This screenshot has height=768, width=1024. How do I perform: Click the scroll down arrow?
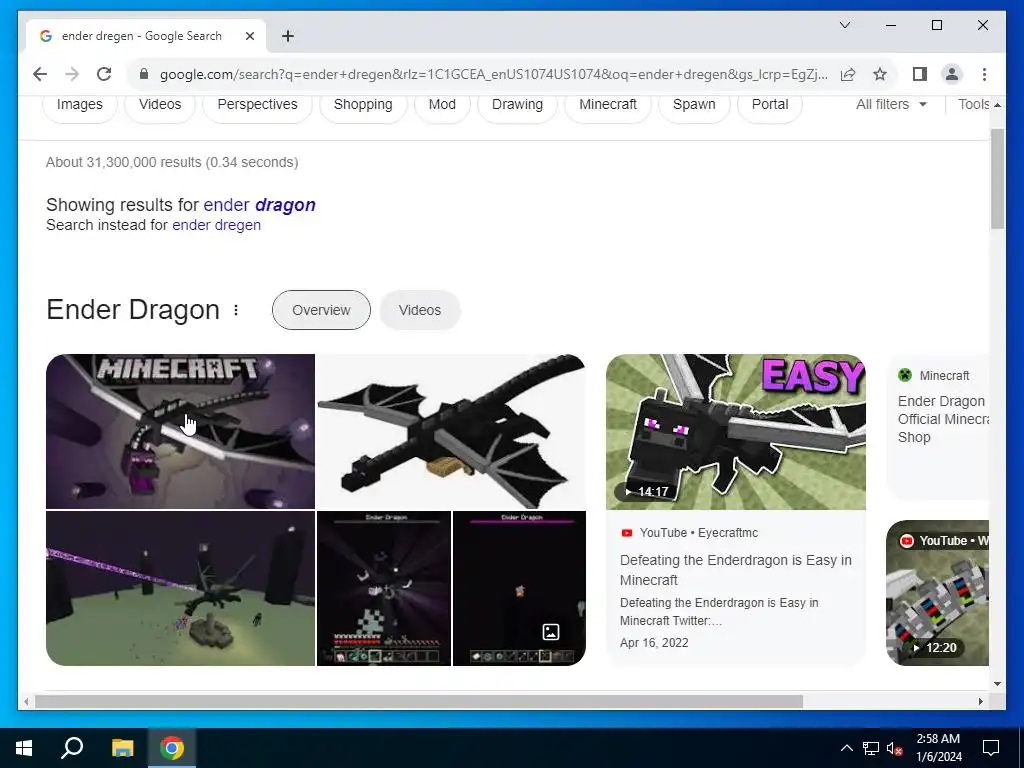pyautogui.click(x=997, y=684)
